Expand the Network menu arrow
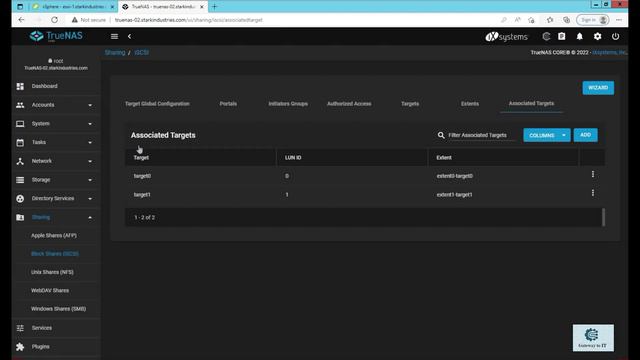Viewport: 640px width, 360px height. (x=90, y=162)
